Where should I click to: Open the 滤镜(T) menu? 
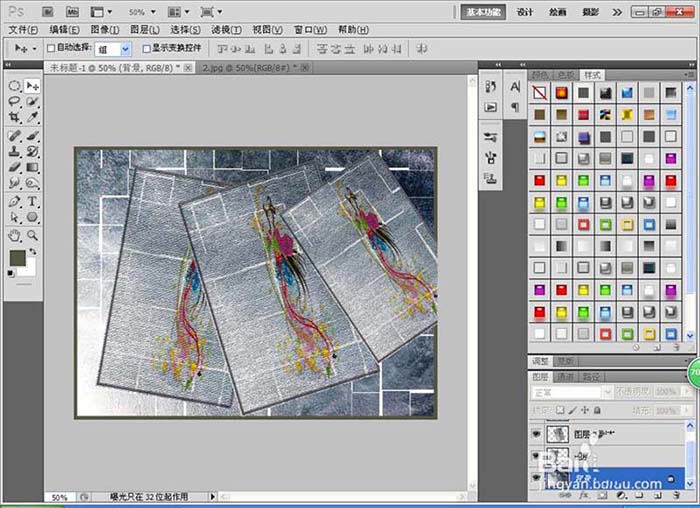point(226,30)
